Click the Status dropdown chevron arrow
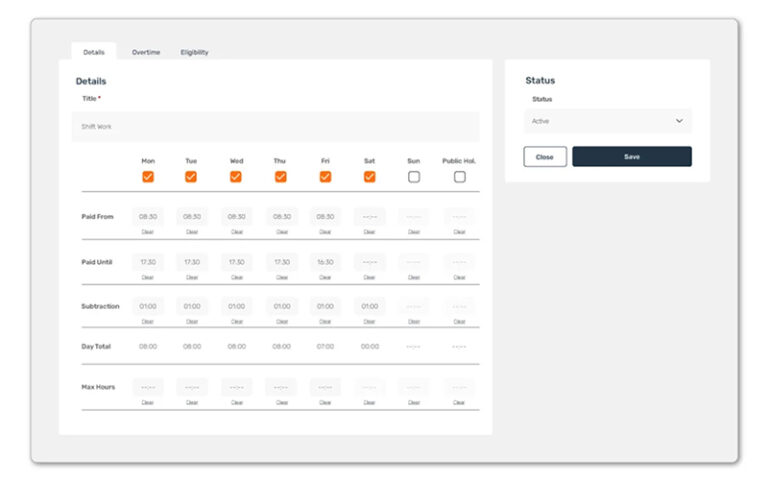Viewport: 768px width, 480px height. point(679,121)
